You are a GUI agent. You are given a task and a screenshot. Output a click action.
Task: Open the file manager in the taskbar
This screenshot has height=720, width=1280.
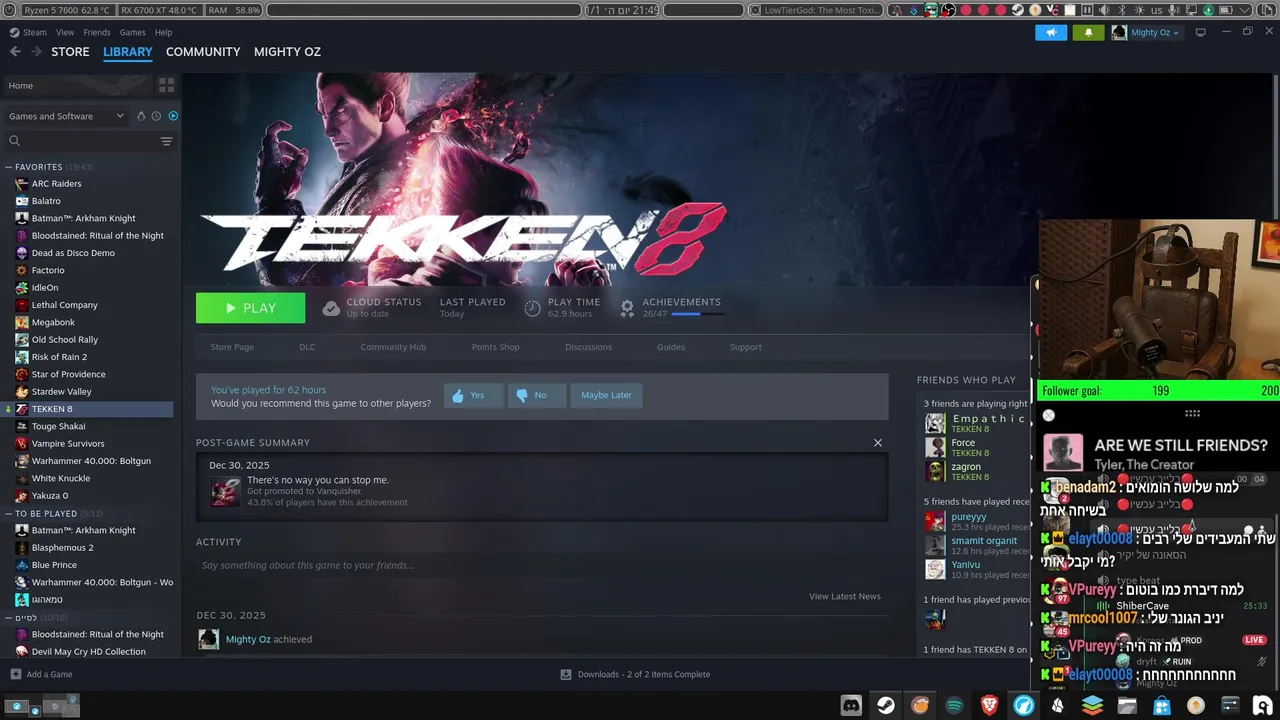pyautogui.click(x=1127, y=705)
